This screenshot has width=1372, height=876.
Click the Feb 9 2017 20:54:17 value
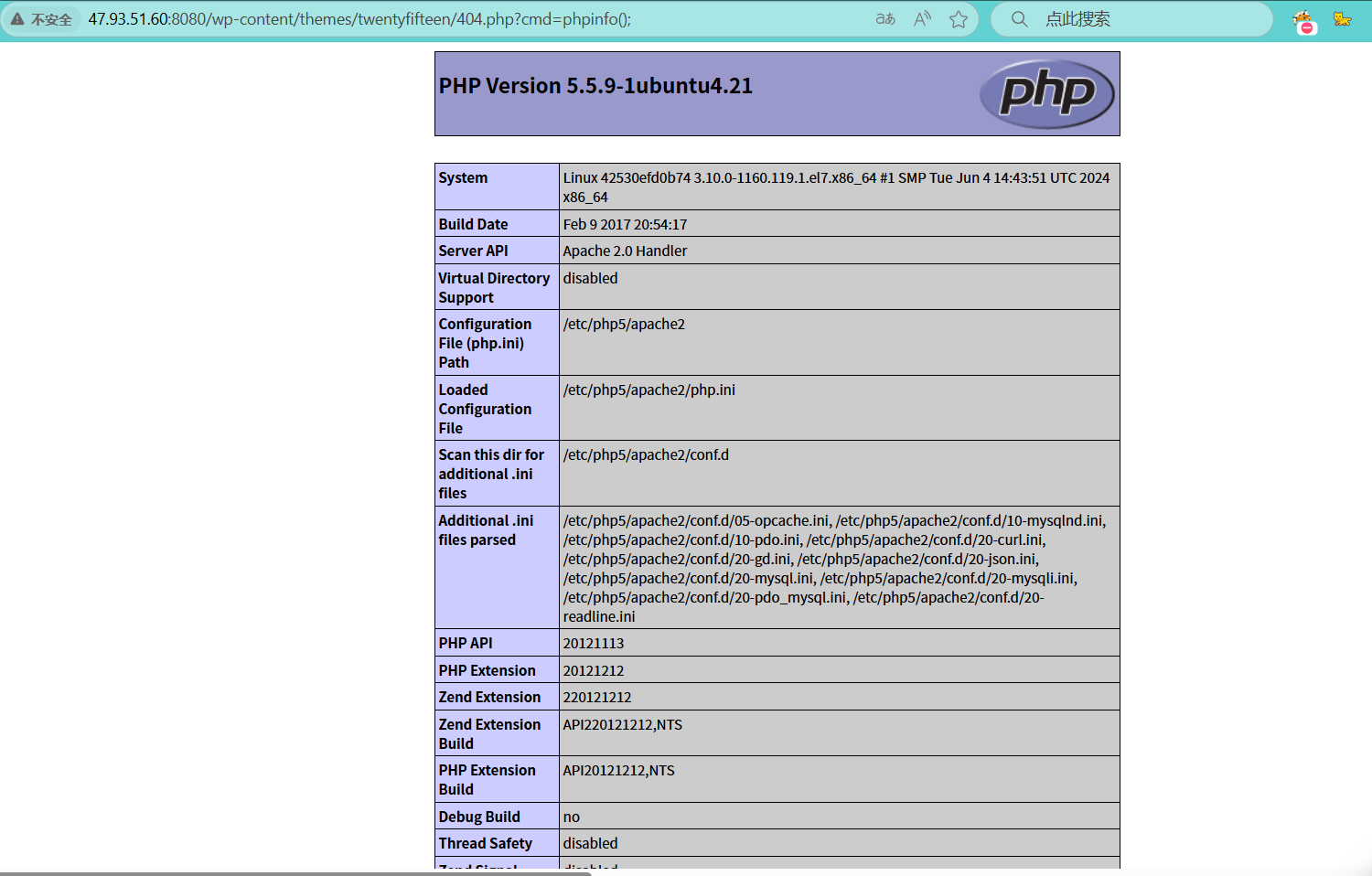click(x=625, y=224)
